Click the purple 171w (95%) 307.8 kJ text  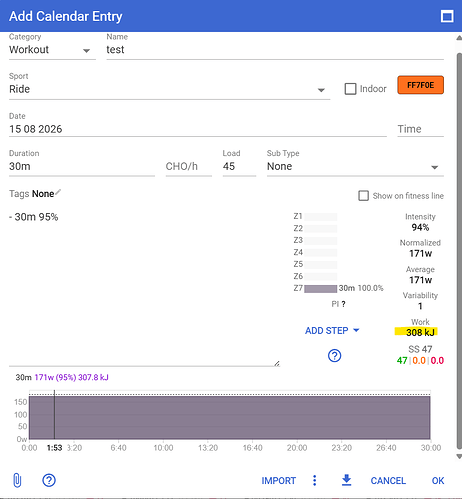point(72,377)
